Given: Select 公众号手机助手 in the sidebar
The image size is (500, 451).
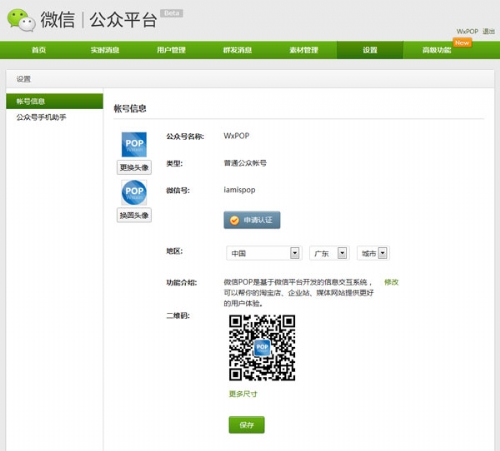Looking at the screenshot, I should (41, 117).
